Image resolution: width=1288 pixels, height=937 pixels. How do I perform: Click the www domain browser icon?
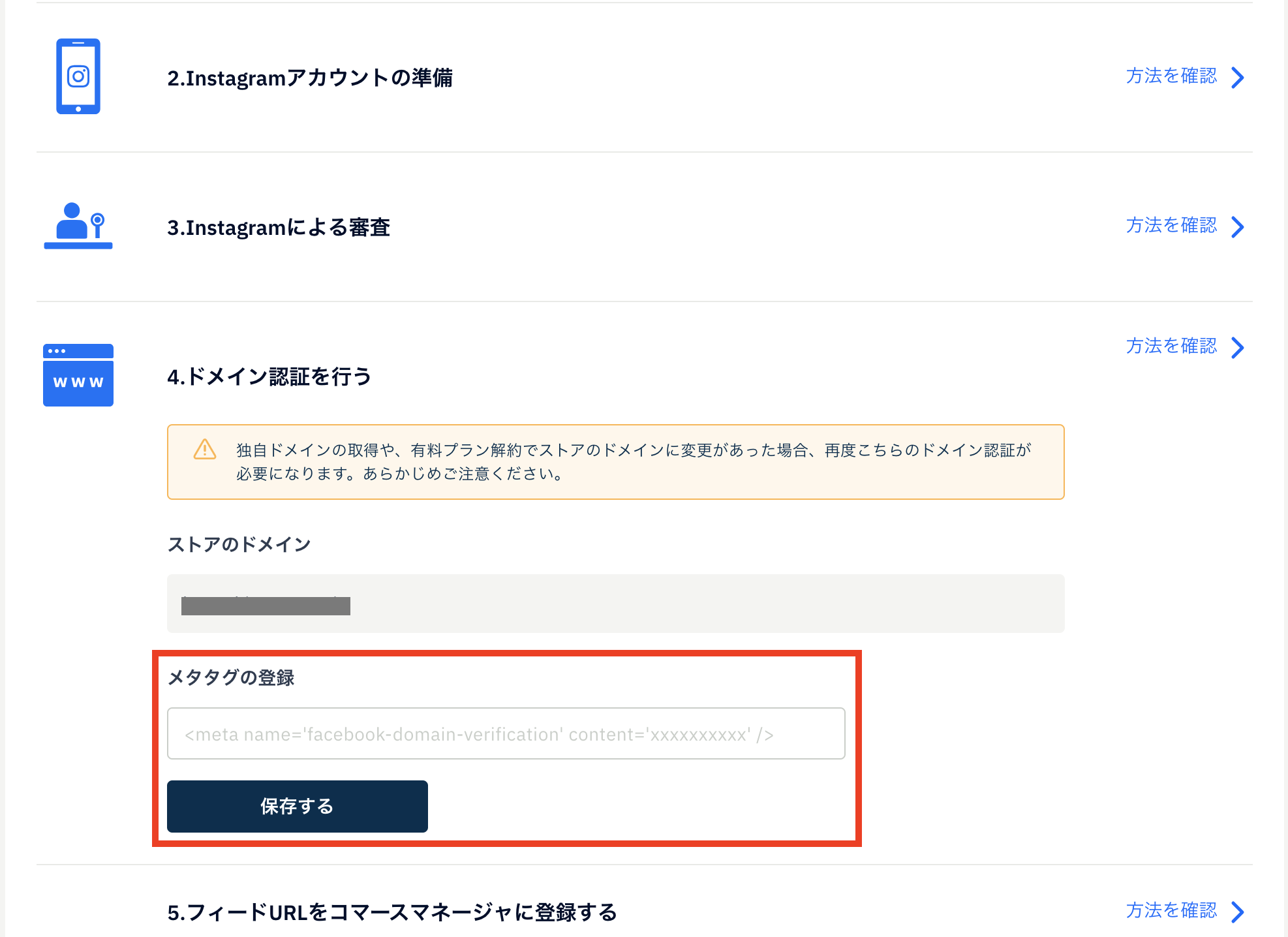point(78,375)
